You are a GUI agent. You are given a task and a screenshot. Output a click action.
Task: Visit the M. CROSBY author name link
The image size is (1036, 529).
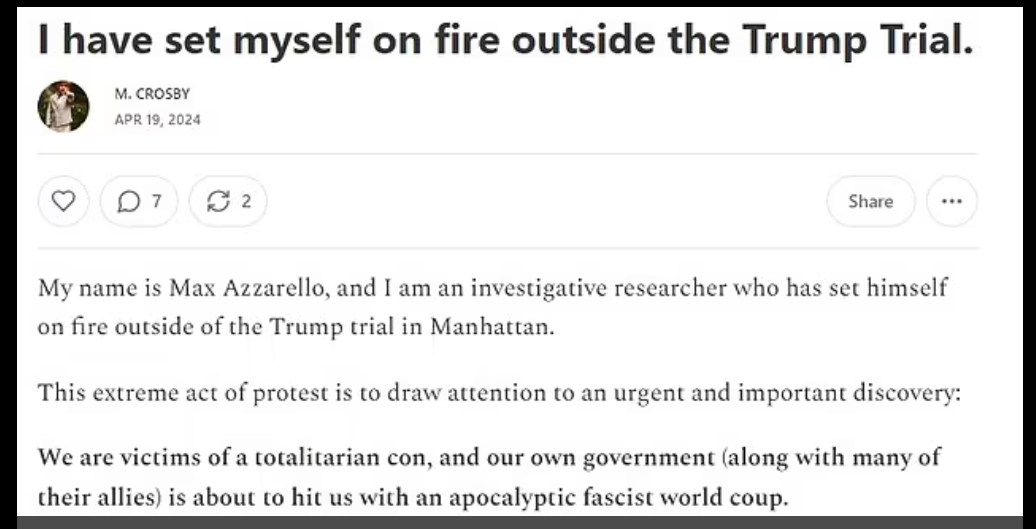click(x=152, y=94)
